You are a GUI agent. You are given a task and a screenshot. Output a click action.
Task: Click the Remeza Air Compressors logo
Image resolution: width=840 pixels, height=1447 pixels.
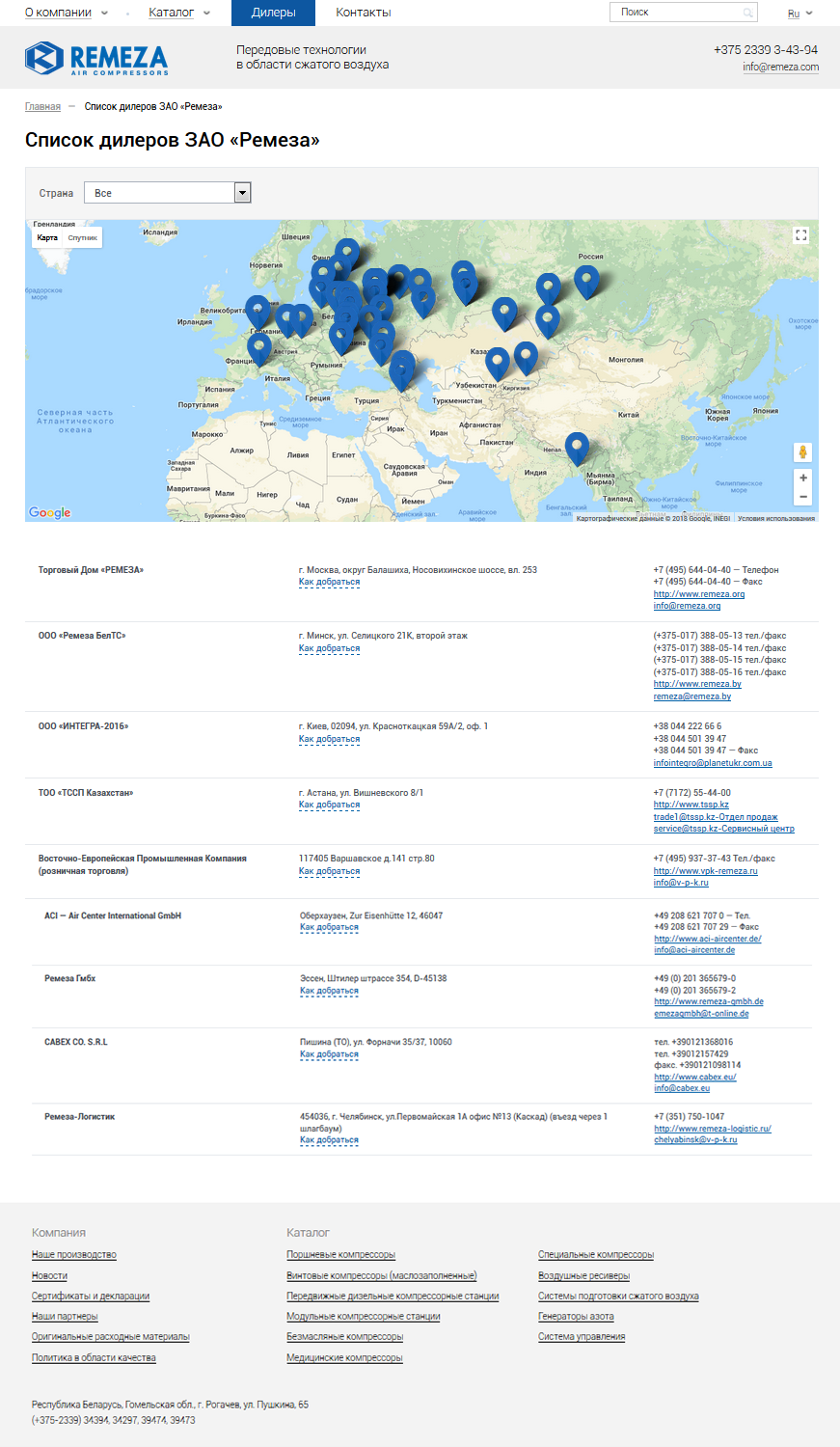point(96,59)
